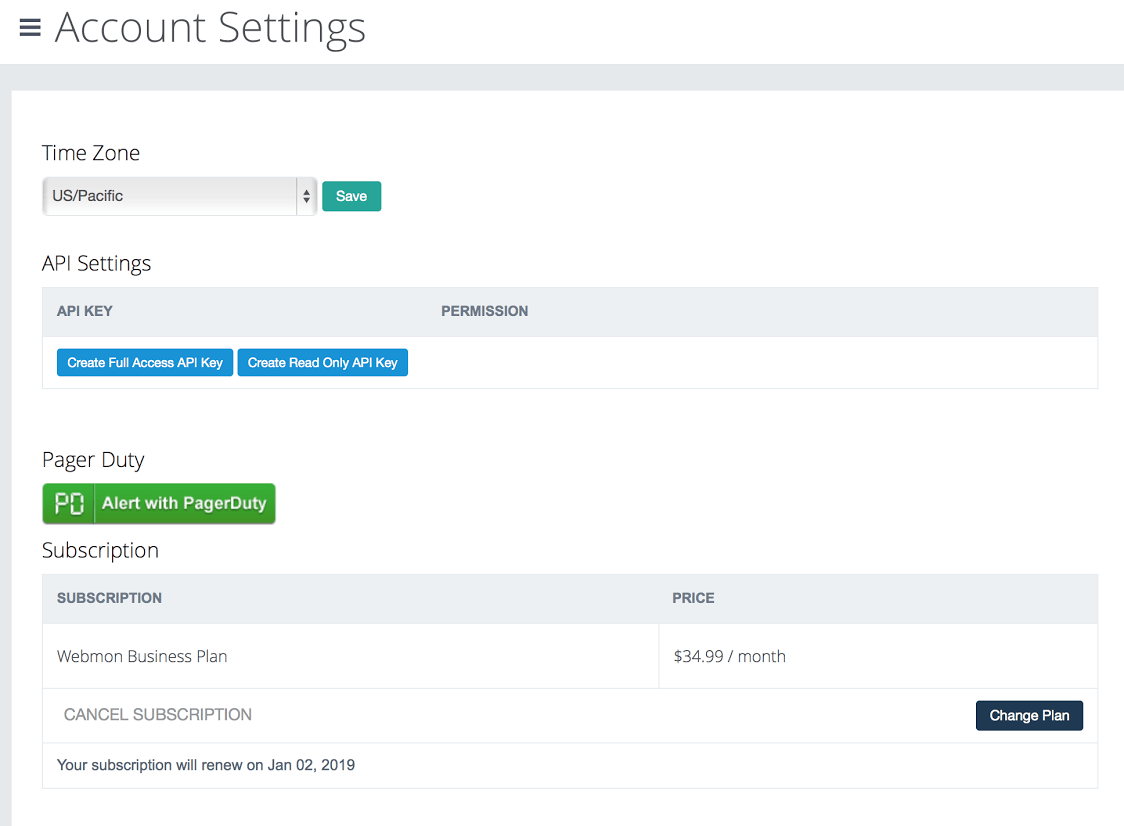Screen dimensions: 1124x826
Task: Click the API KEY column header
Action: tap(85, 311)
